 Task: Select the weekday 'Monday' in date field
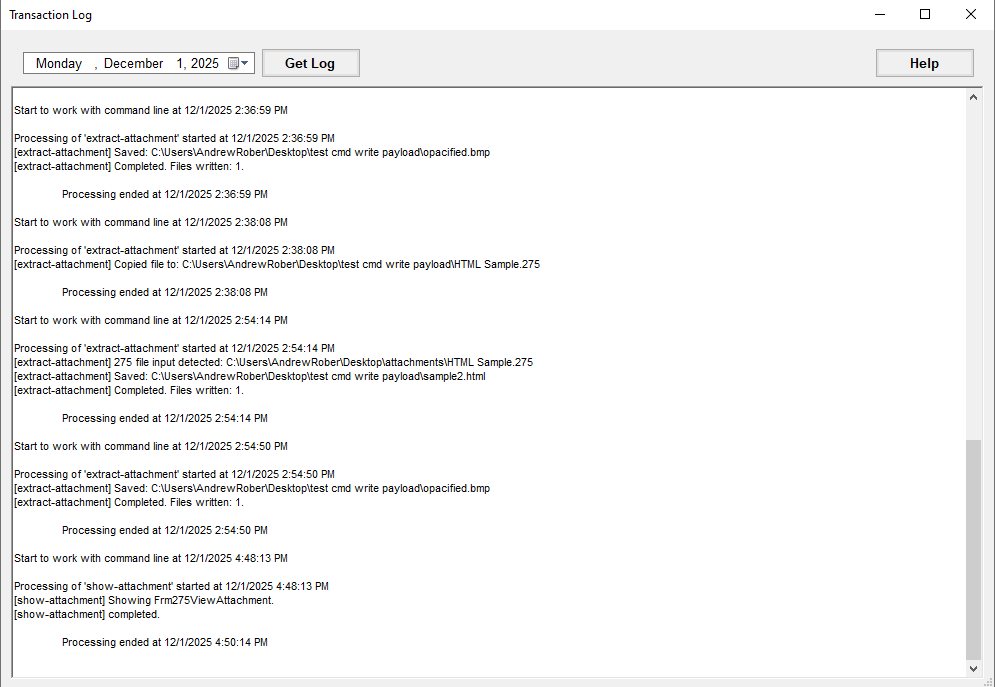coord(58,63)
